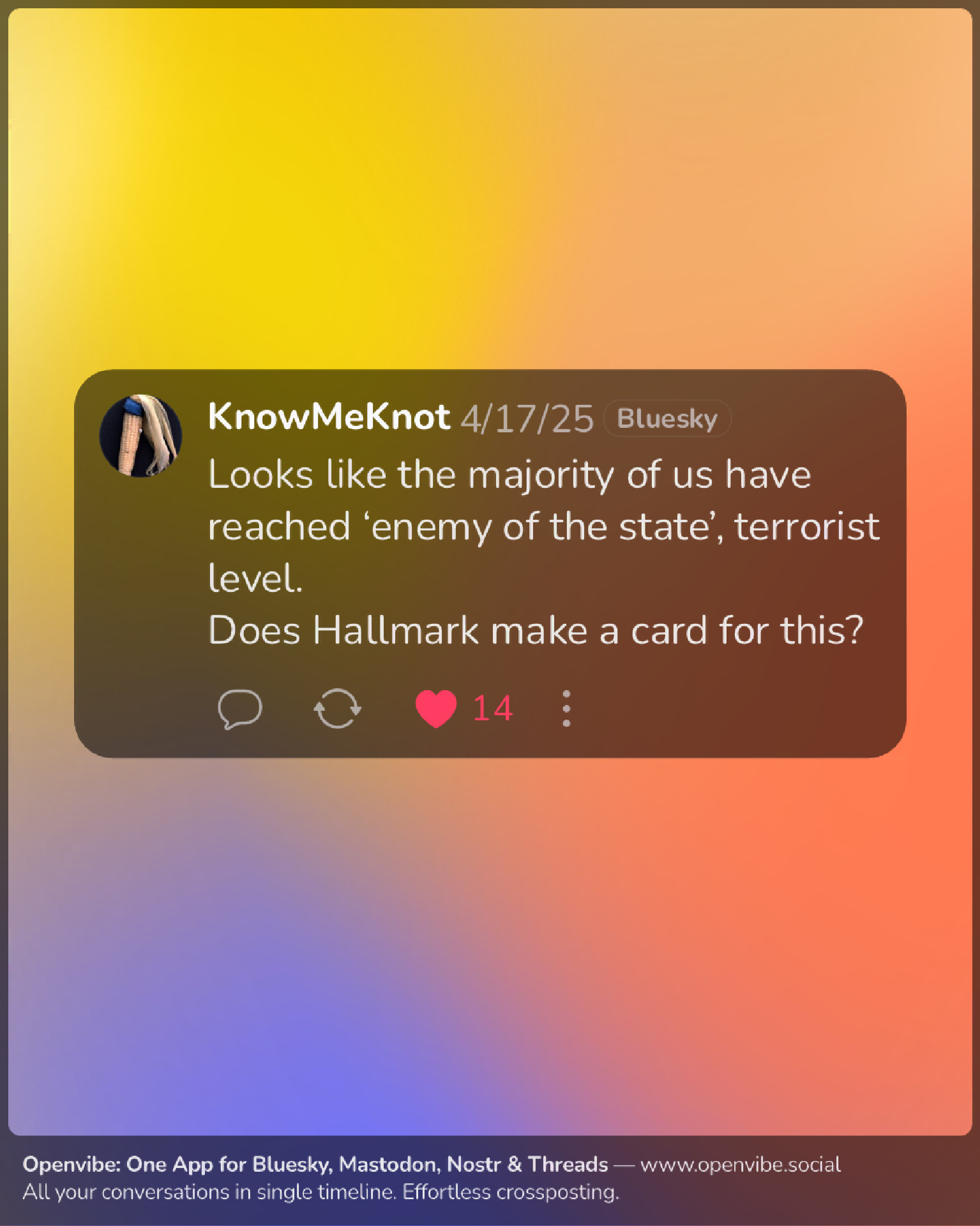This screenshot has width=980, height=1226.
Task: Reply to the post using the speech bubble icon
Action: (239, 709)
